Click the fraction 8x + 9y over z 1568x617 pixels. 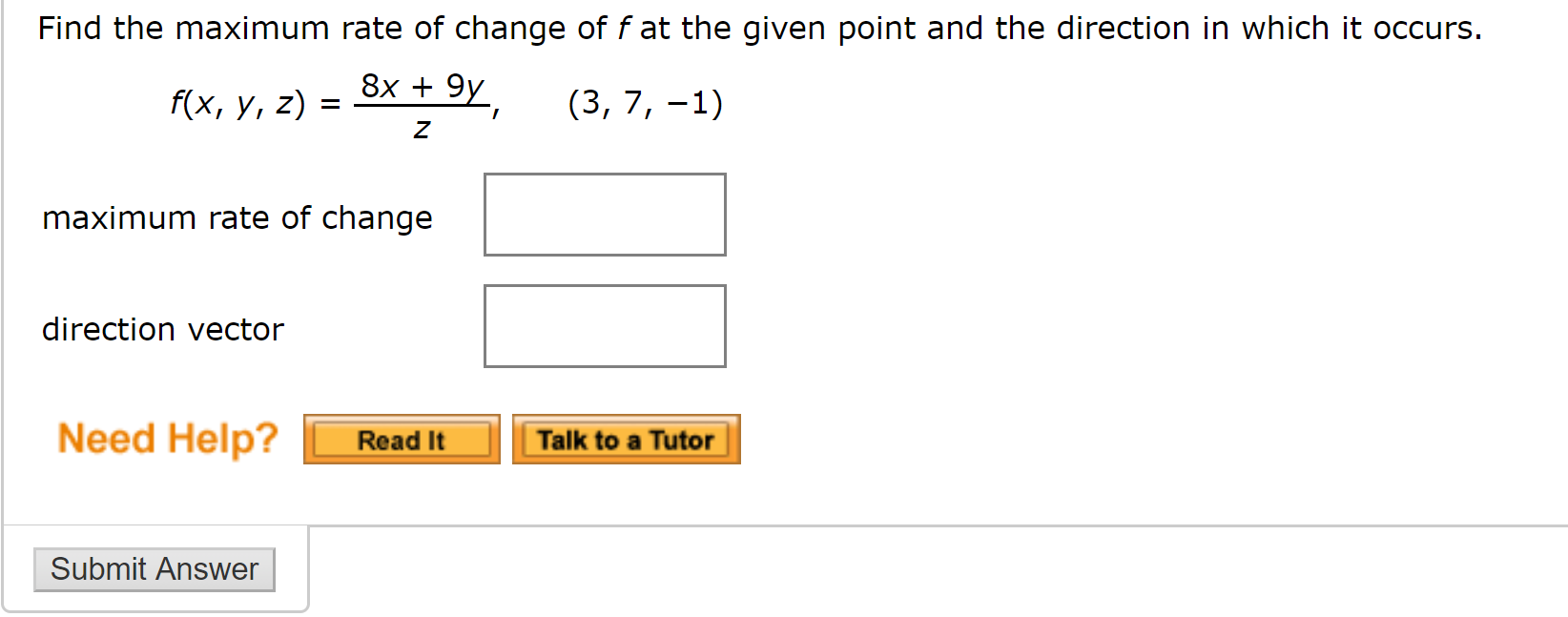pos(423,103)
